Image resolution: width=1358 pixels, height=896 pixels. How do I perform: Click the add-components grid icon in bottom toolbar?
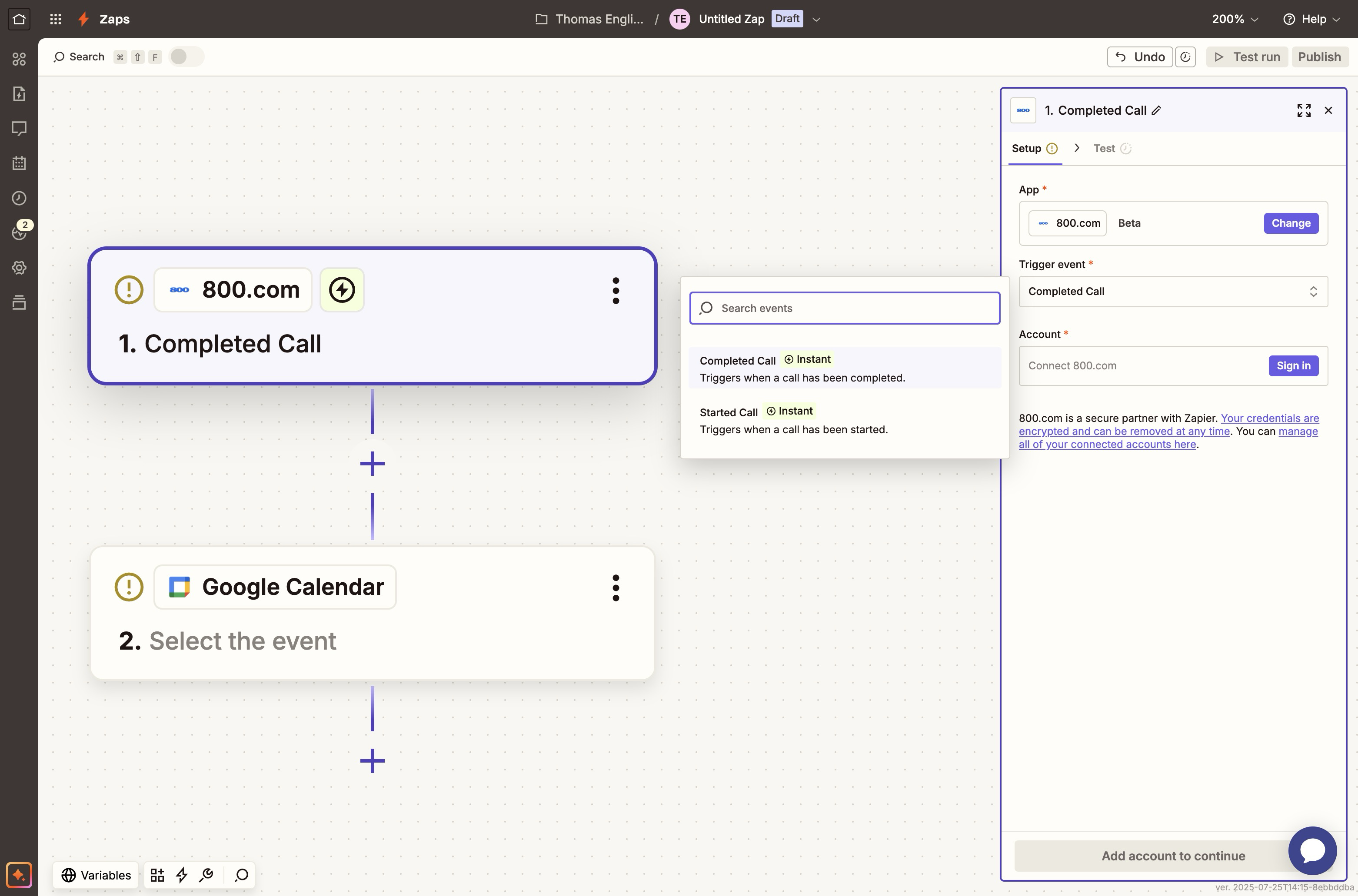tap(157, 875)
